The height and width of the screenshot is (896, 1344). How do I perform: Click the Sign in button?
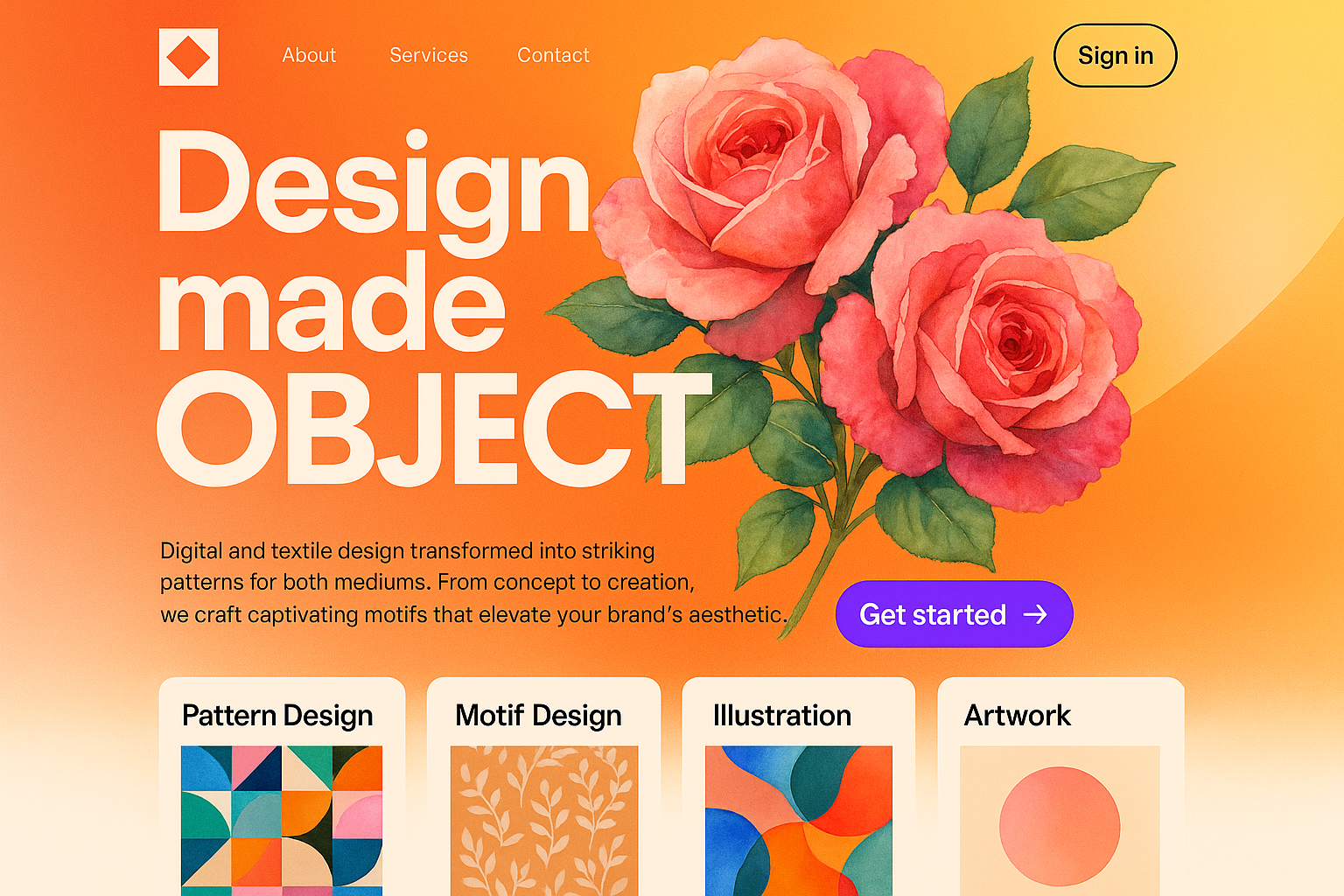point(1115,55)
